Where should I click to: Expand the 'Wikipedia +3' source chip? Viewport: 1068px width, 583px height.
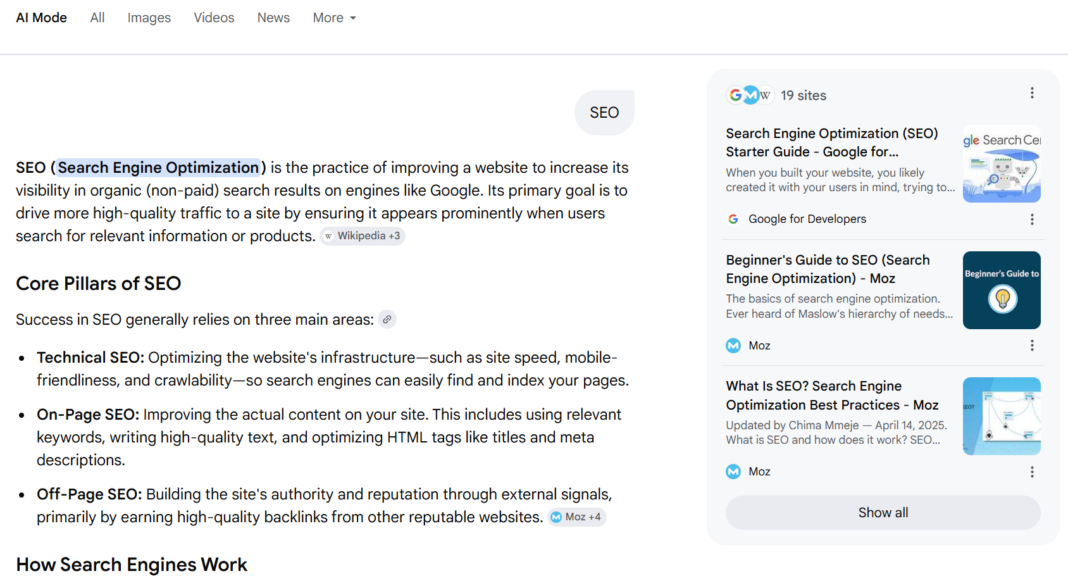coord(362,236)
